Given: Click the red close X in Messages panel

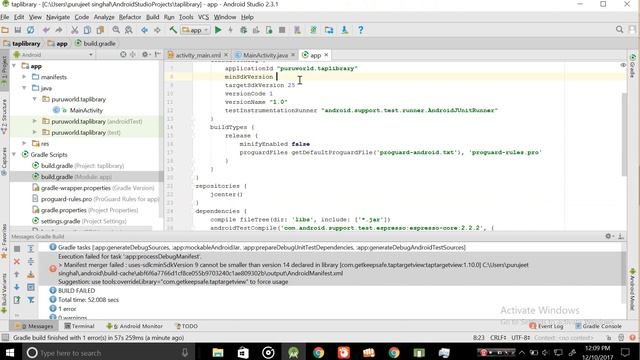Looking at the screenshot, I should click(x=17, y=261).
